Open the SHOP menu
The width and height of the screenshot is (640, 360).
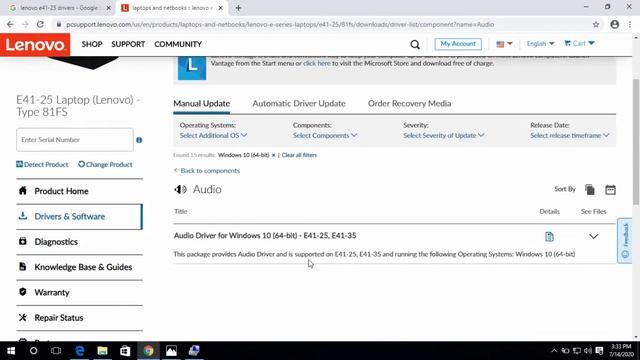coord(92,44)
